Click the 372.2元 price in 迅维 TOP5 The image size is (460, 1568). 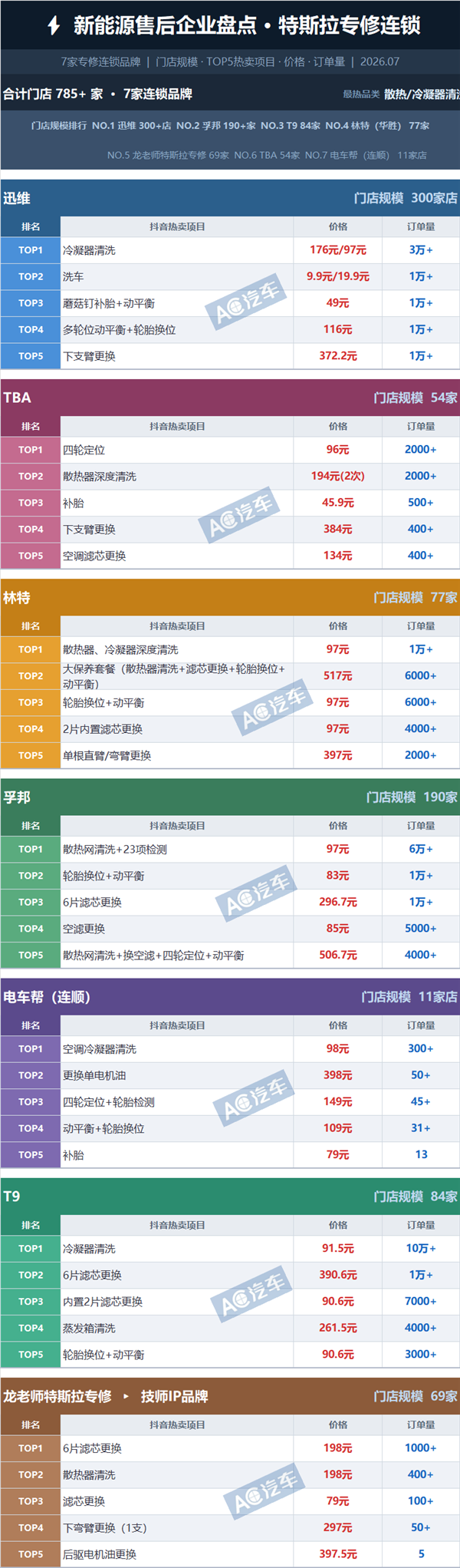(338, 356)
